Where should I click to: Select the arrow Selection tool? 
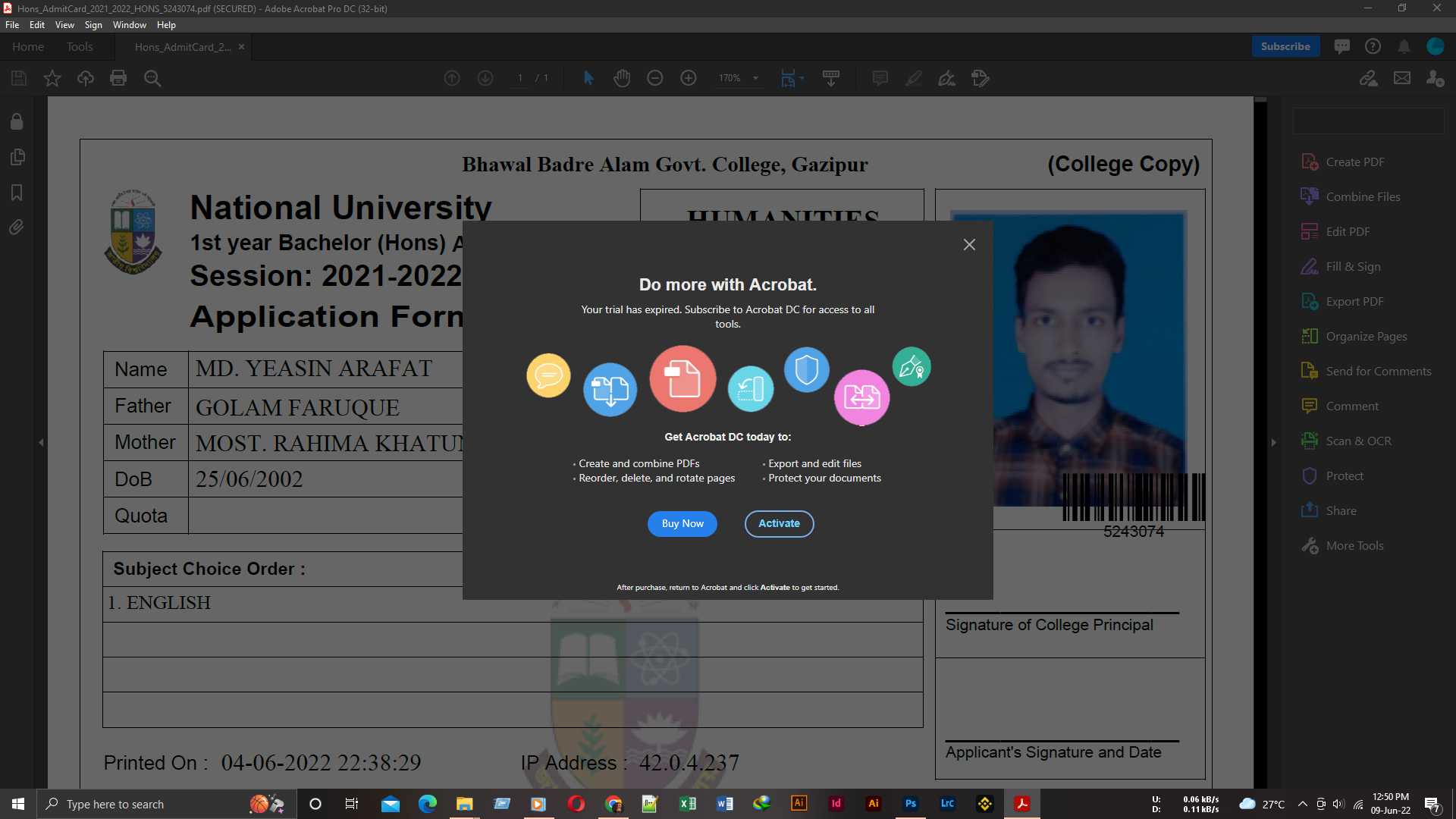pyautogui.click(x=588, y=78)
